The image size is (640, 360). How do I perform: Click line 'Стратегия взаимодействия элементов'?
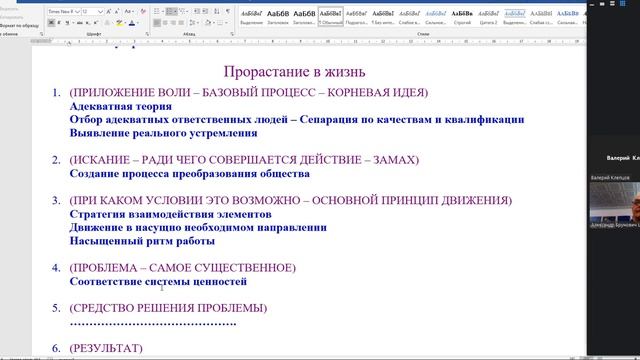point(171,214)
